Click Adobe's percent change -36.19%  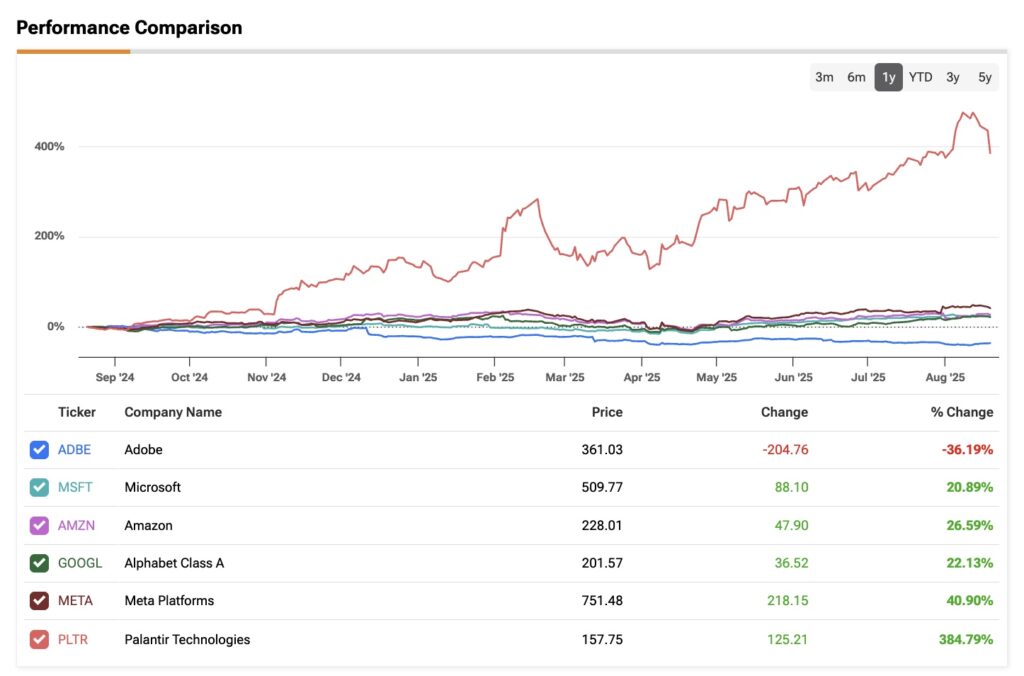[x=967, y=449]
